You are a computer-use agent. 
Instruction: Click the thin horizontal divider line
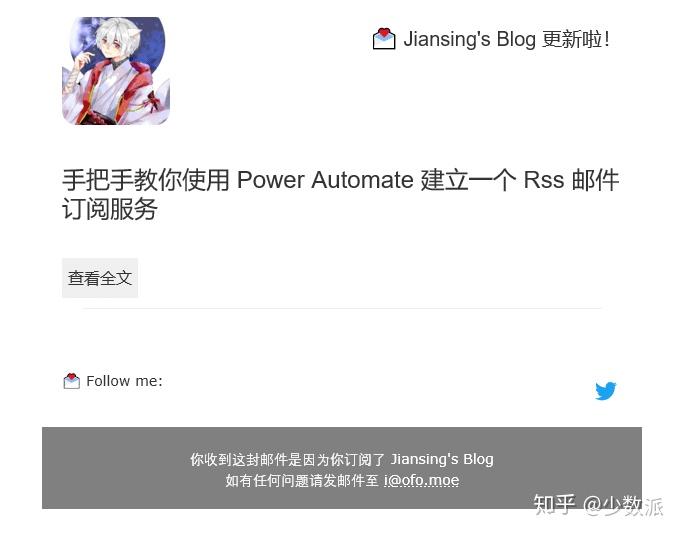pos(342,308)
